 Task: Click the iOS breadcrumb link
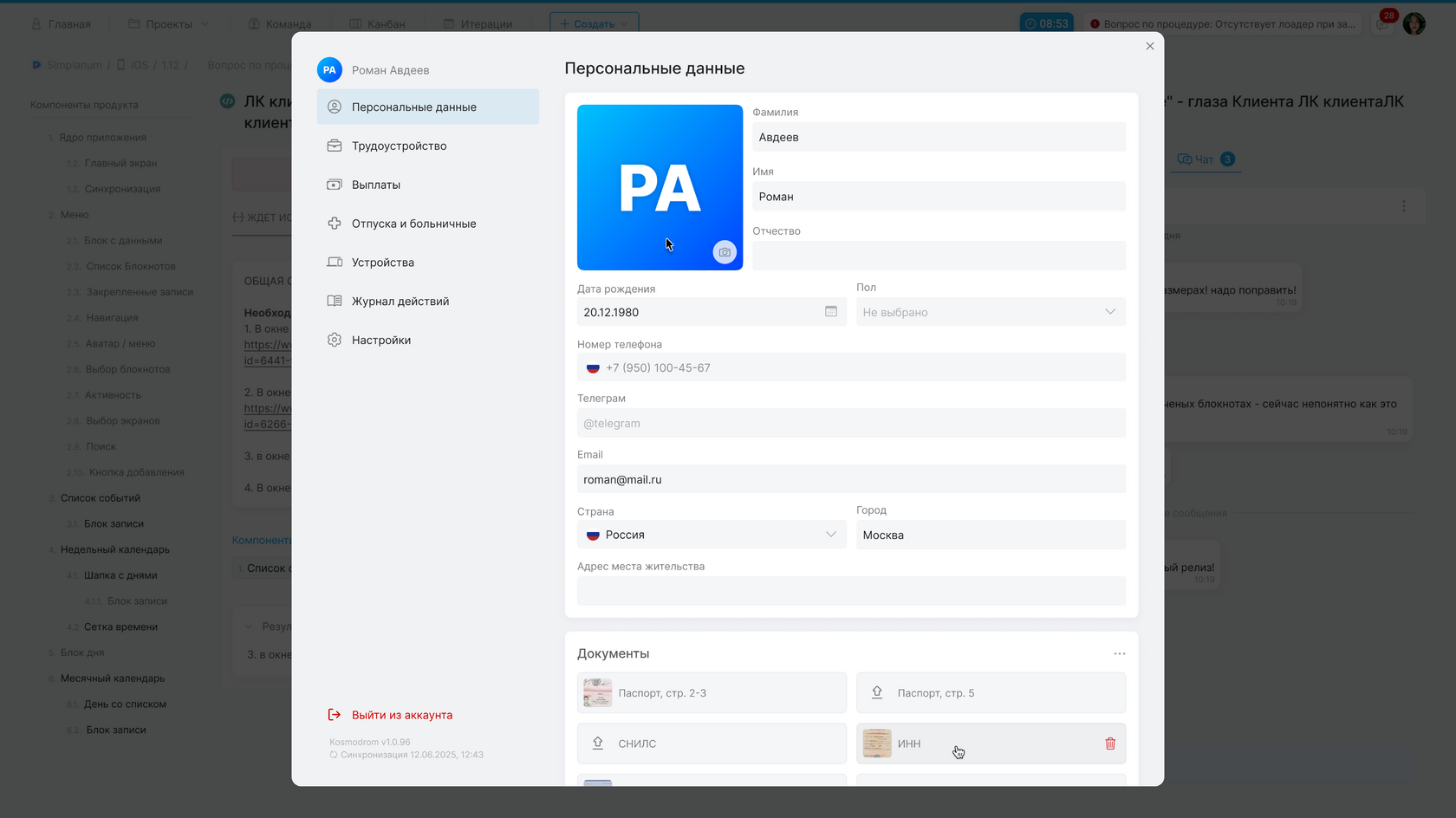pos(140,65)
